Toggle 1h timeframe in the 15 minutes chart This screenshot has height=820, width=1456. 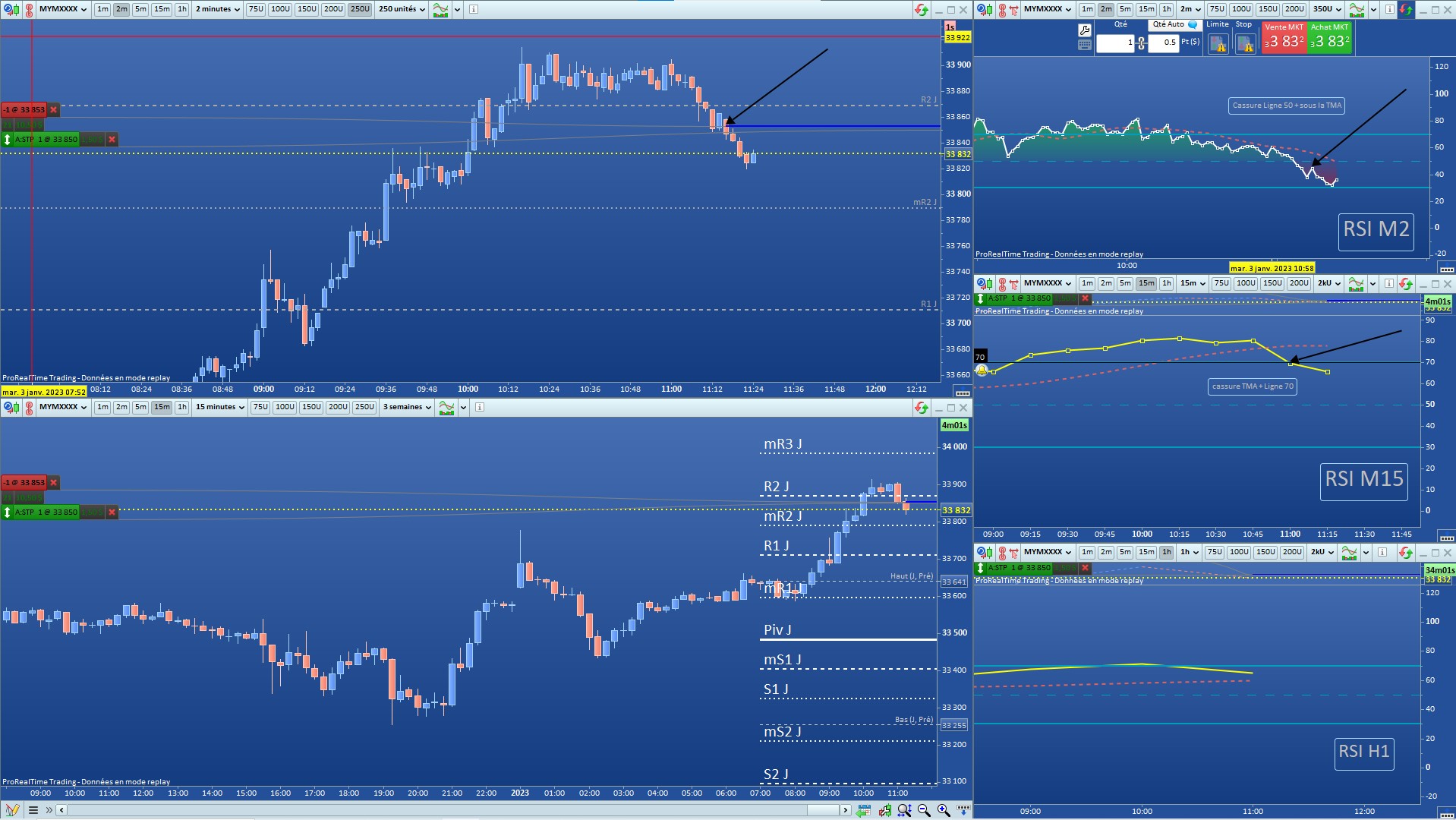182,407
